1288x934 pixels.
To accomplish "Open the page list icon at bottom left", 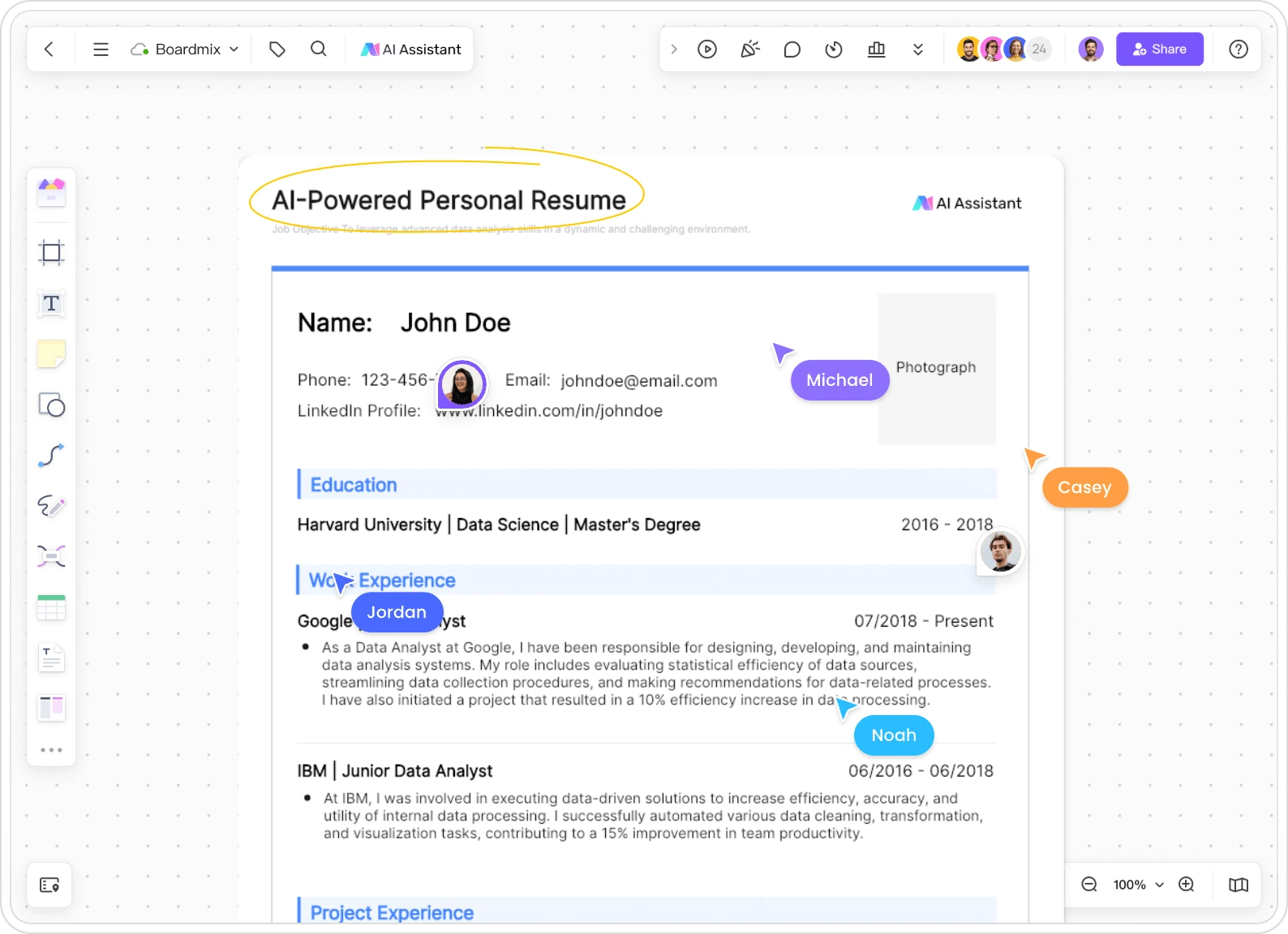I will pyautogui.click(x=49, y=885).
